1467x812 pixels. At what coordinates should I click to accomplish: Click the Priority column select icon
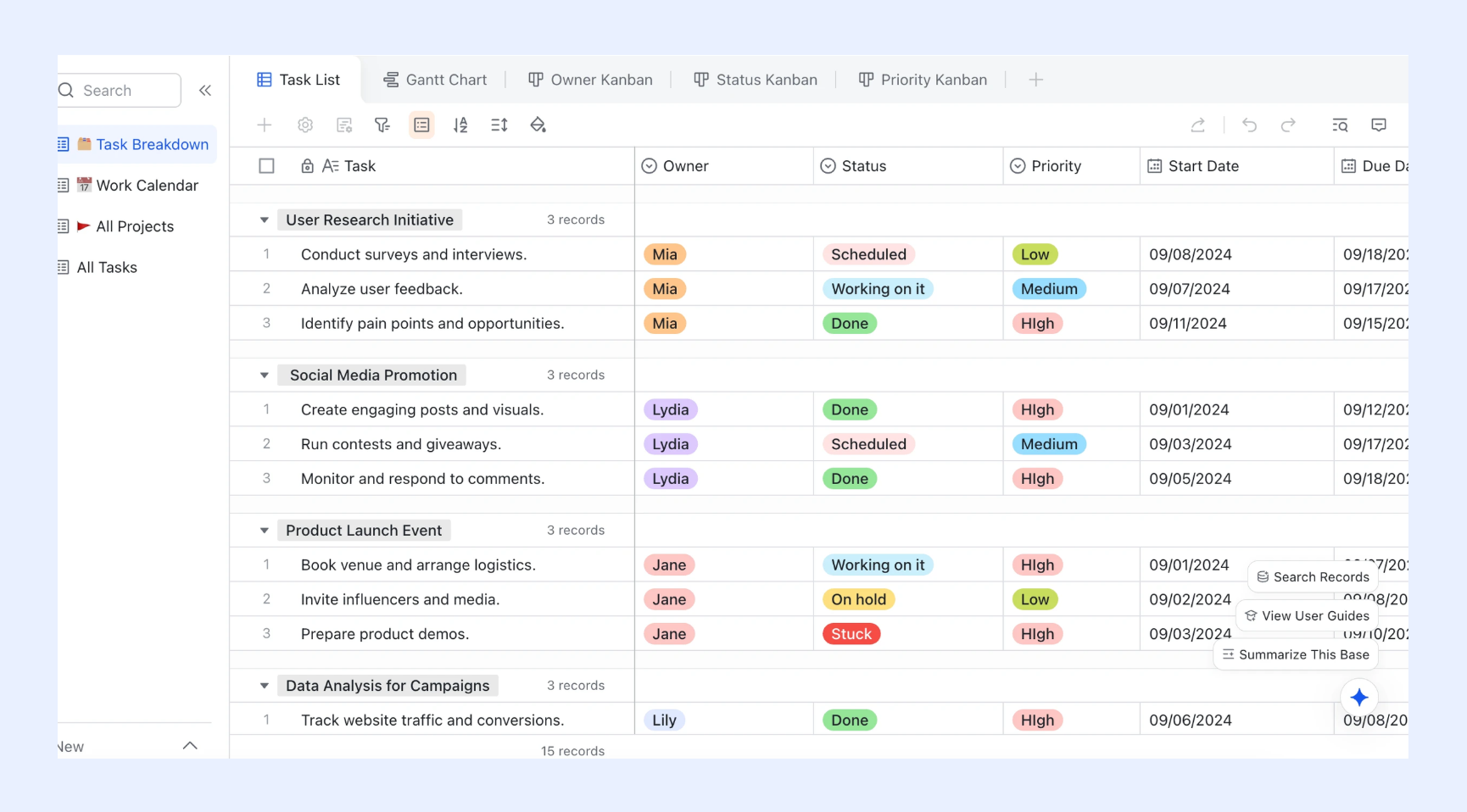(x=1018, y=166)
